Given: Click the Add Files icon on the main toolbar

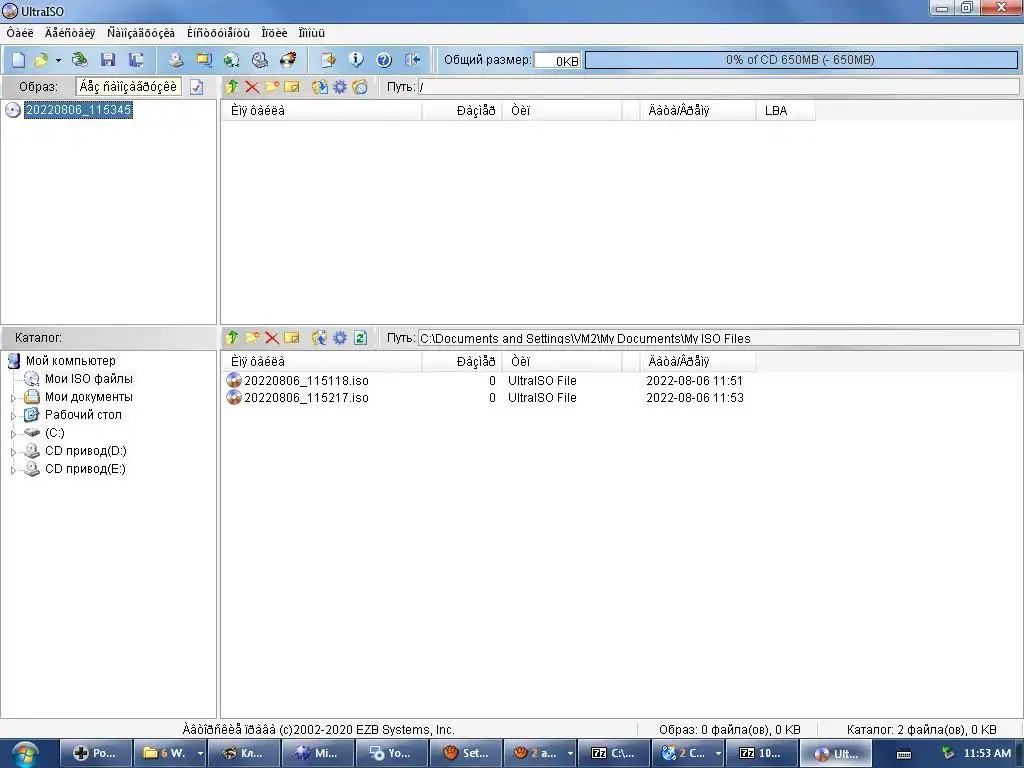Looking at the screenshot, I should pos(328,60).
